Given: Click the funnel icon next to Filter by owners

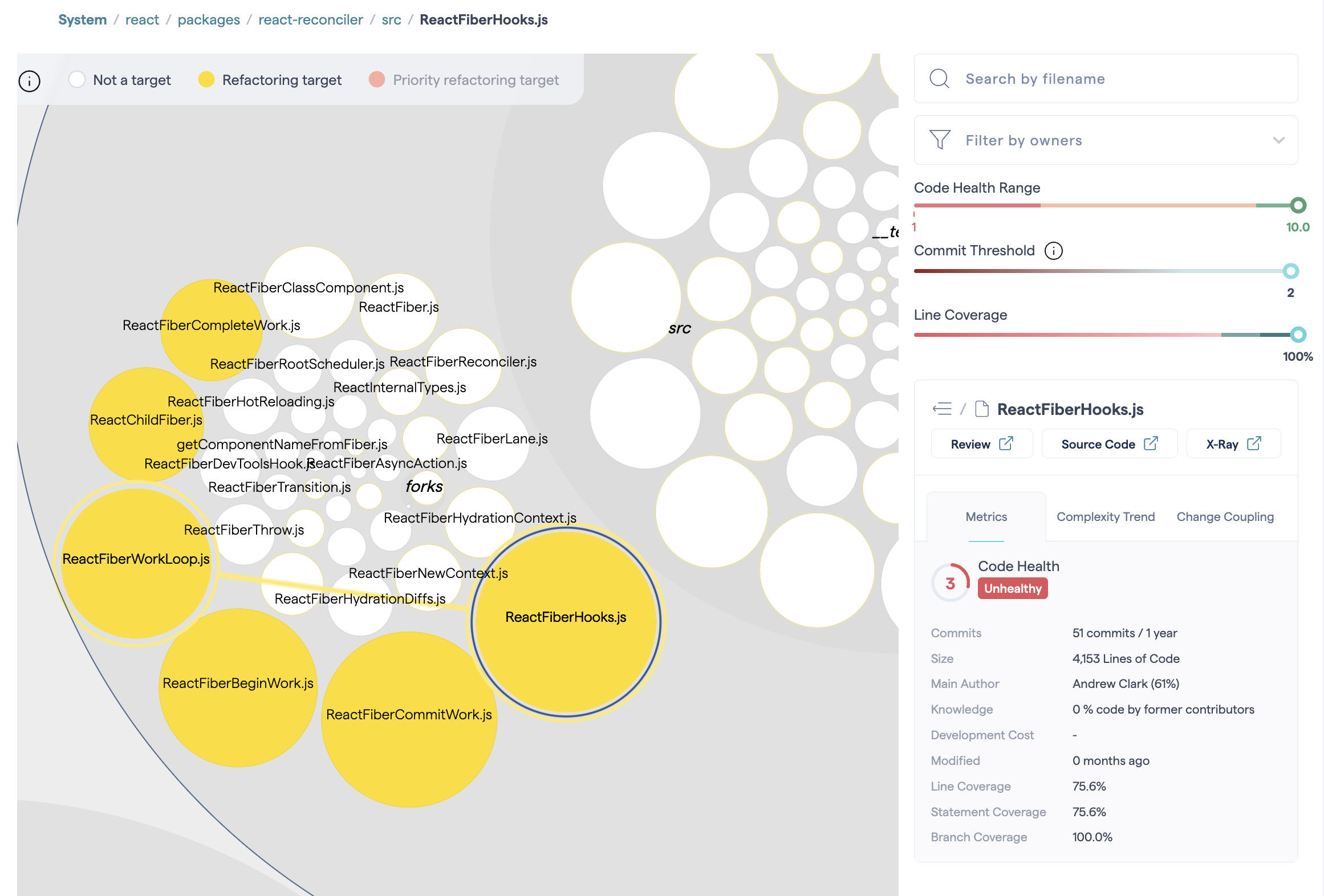Looking at the screenshot, I should tap(940, 140).
